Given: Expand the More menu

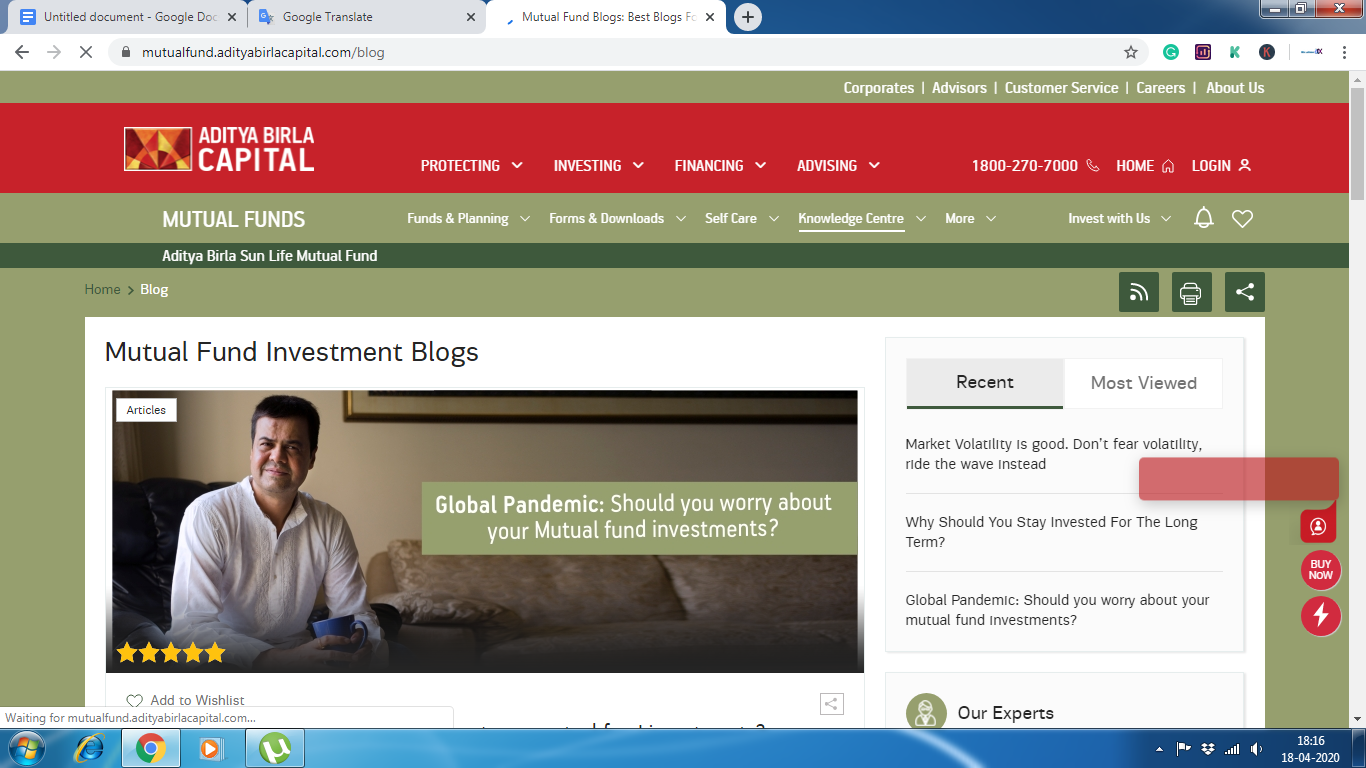Looking at the screenshot, I should click(970, 218).
